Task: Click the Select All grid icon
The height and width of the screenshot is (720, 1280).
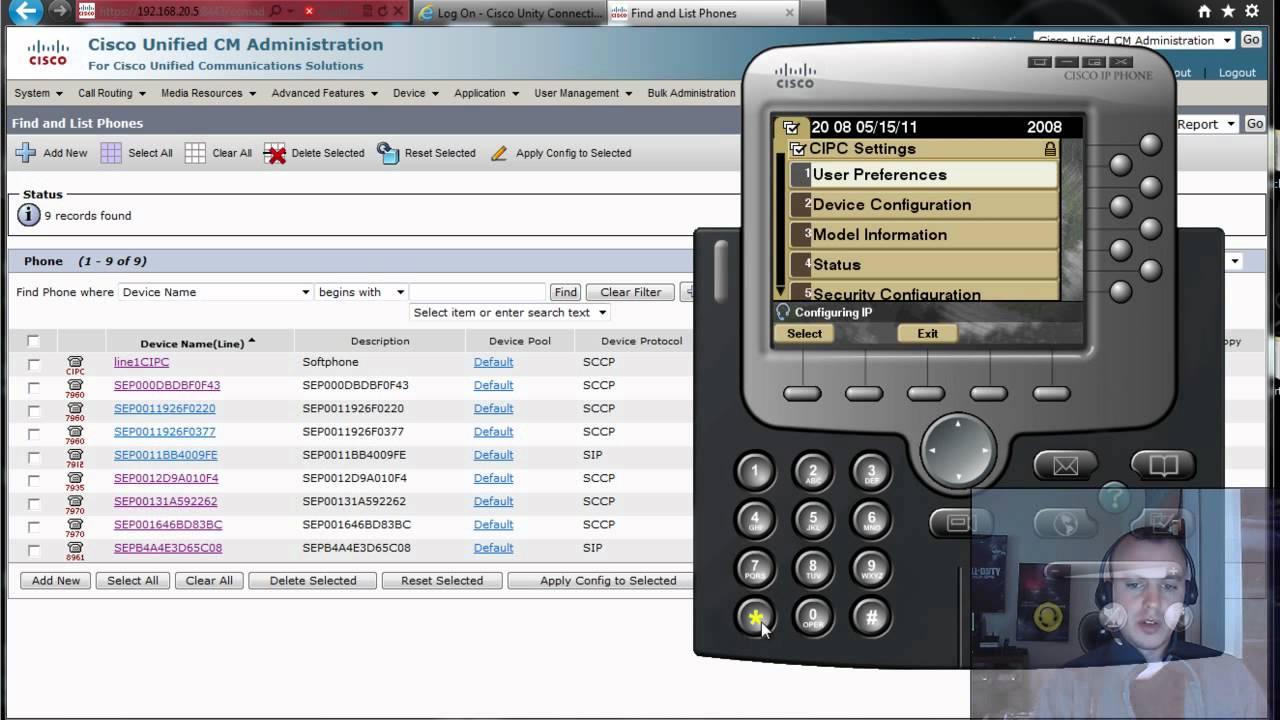Action: pos(111,153)
